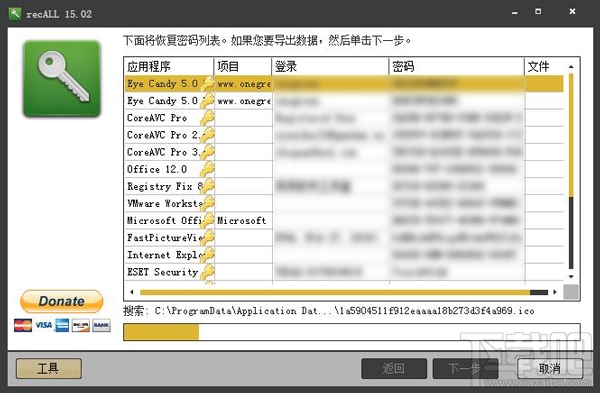The image size is (600, 393).
Task: Click key icon beside VMware Workstation row
Action: point(208,203)
